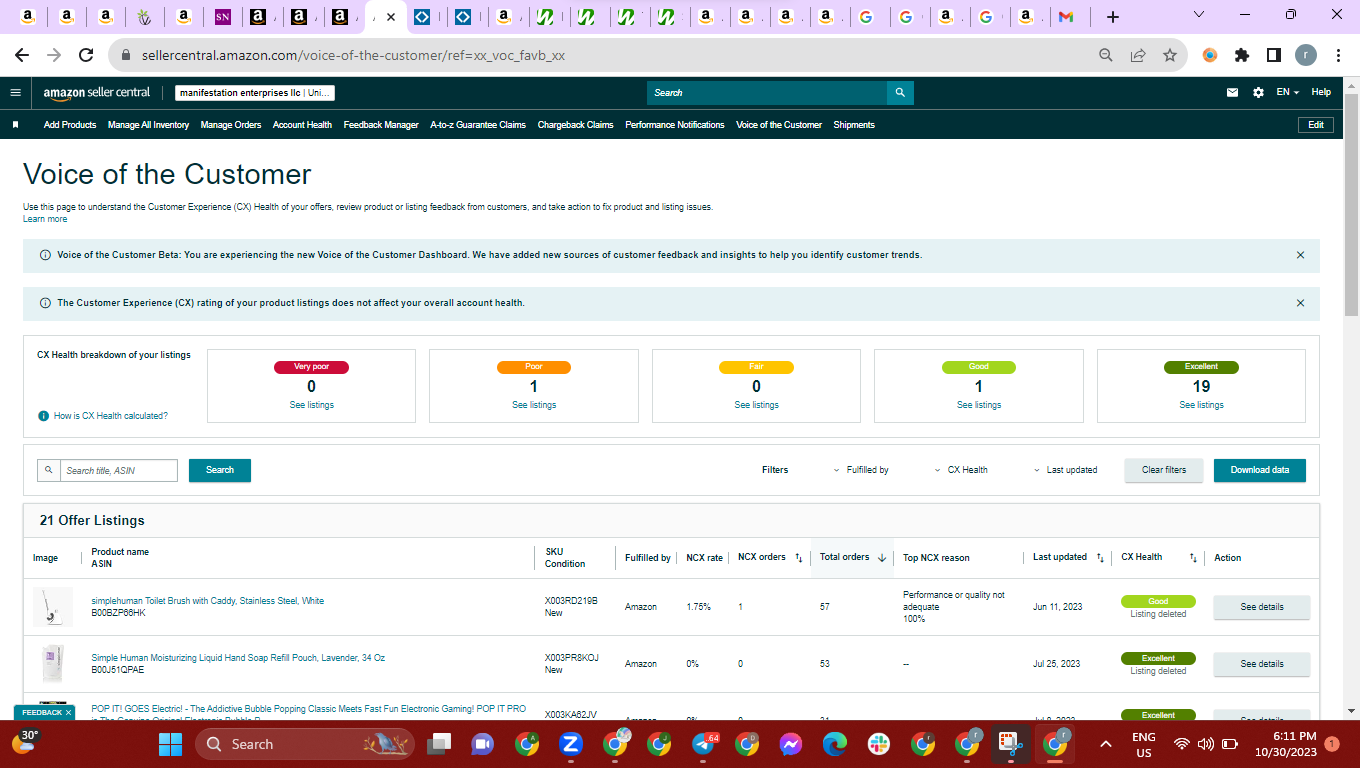Open the manifestation enterprises llc store selector
This screenshot has height=768, width=1360.
pyautogui.click(x=255, y=93)
